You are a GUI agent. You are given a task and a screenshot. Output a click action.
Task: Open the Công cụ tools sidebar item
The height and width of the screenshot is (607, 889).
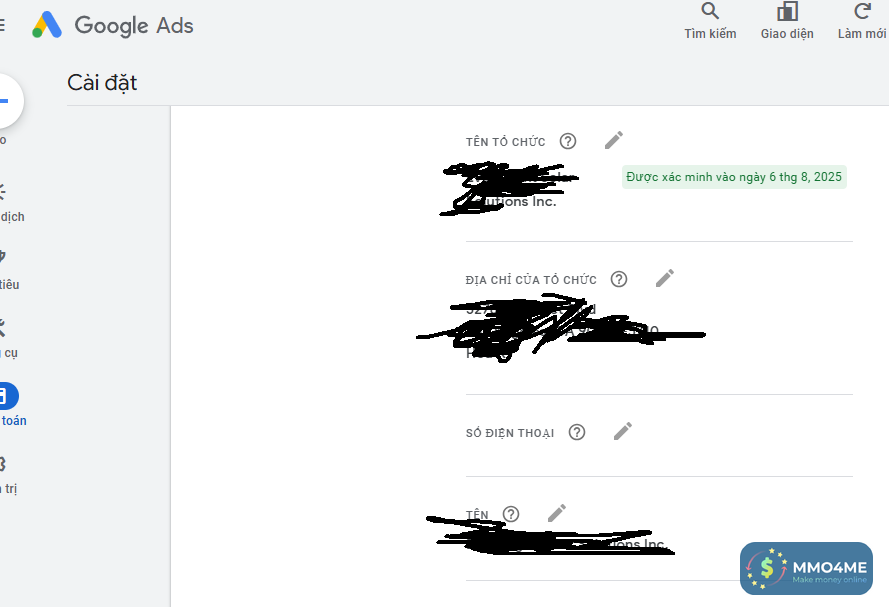click(x=9, y=338)
